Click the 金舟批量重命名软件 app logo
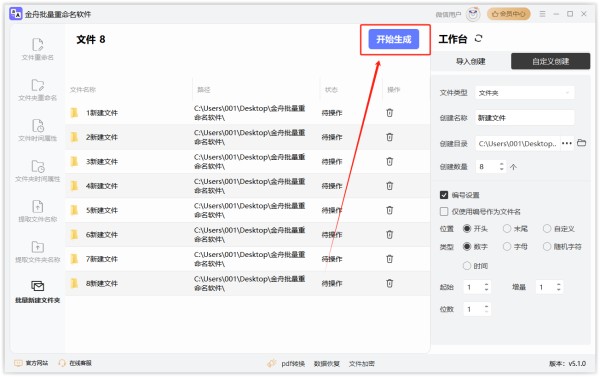The height and width of the screenshot is (377, 600). point(16,14)
